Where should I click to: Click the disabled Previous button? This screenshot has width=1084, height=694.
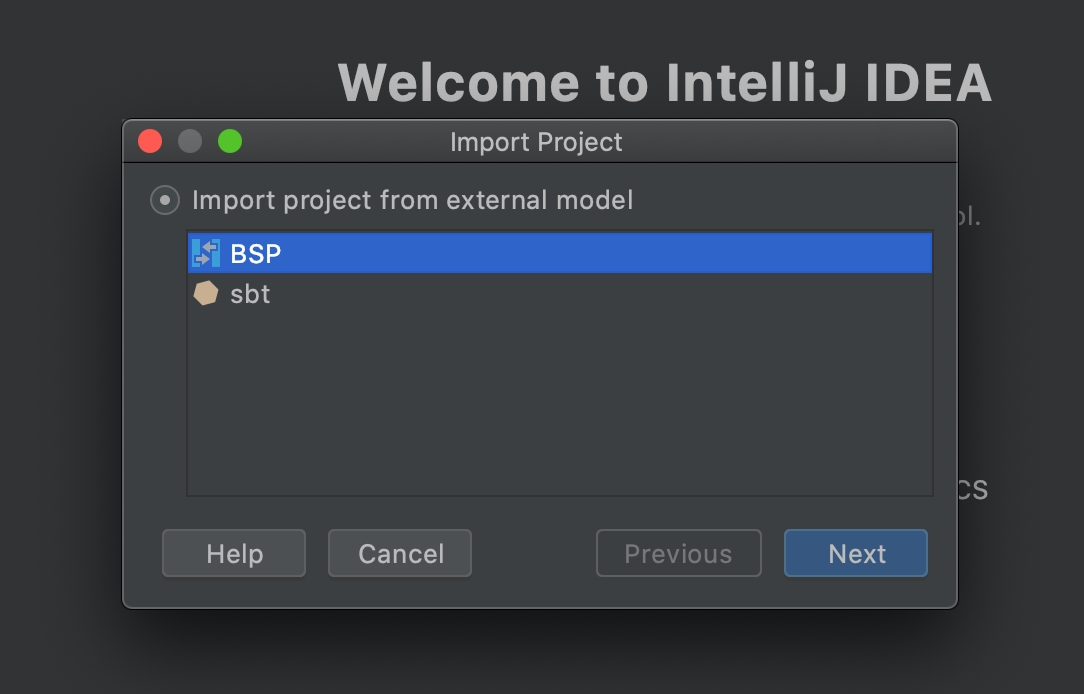(679, 553)
